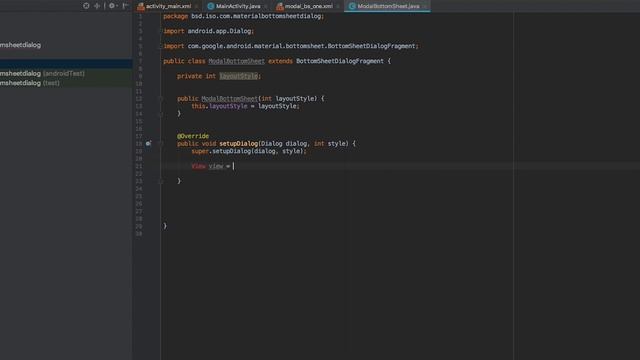Click the class closing brace on line 29
The width and height of the screenshot is (640, 360).
coord(165,226)
